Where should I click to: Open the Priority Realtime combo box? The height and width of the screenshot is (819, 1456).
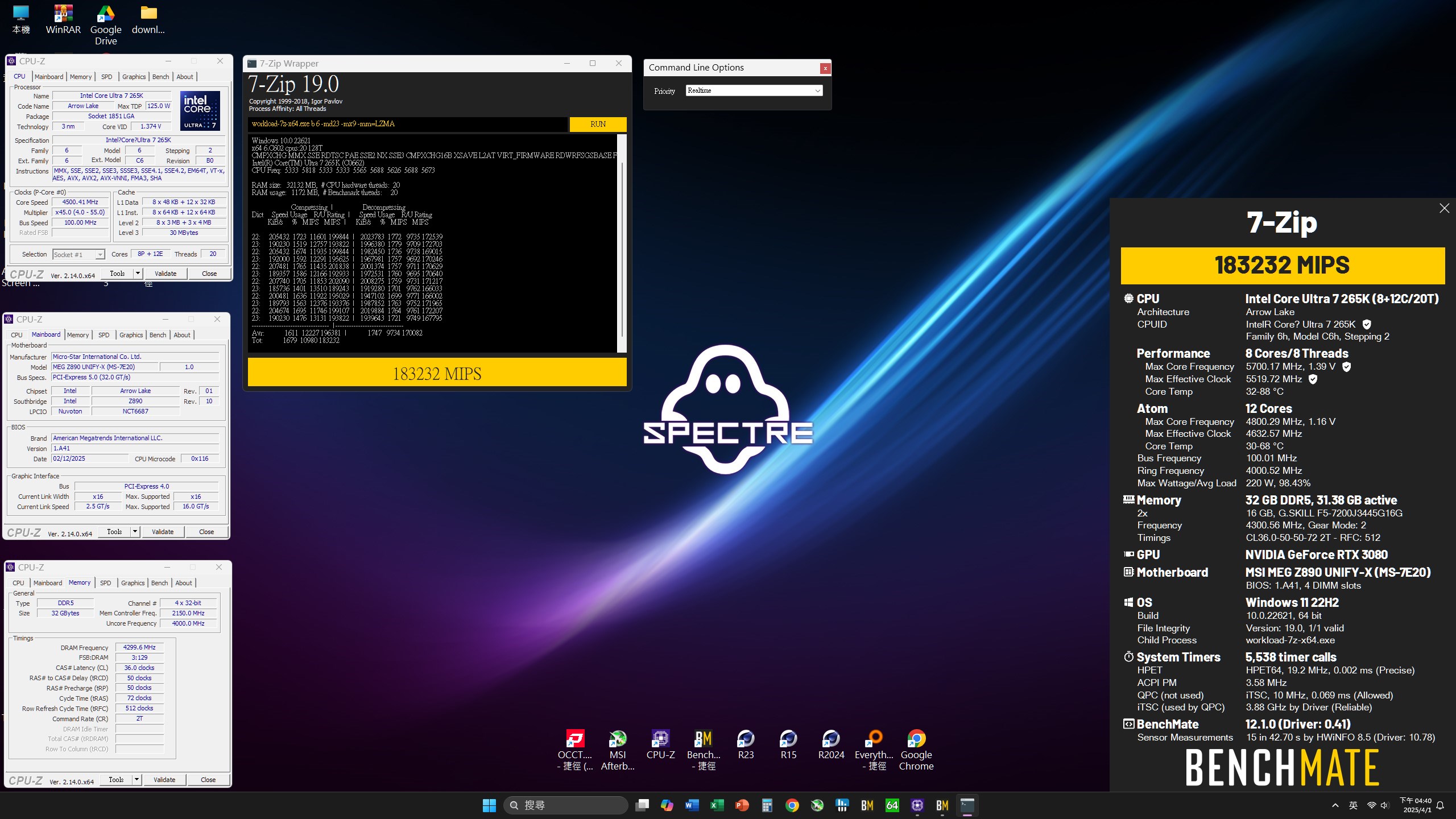[754, 90]
